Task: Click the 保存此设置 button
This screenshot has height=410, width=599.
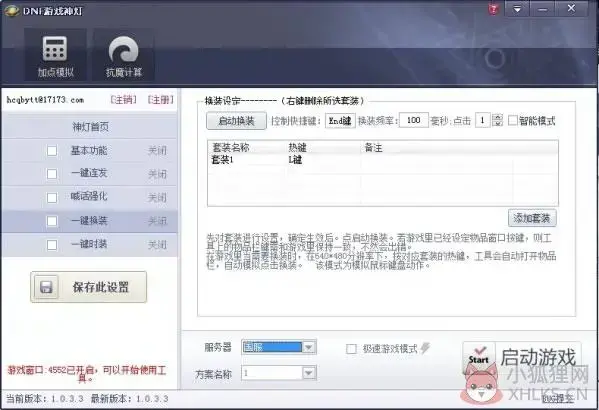Action: click(x=88, y=287)
